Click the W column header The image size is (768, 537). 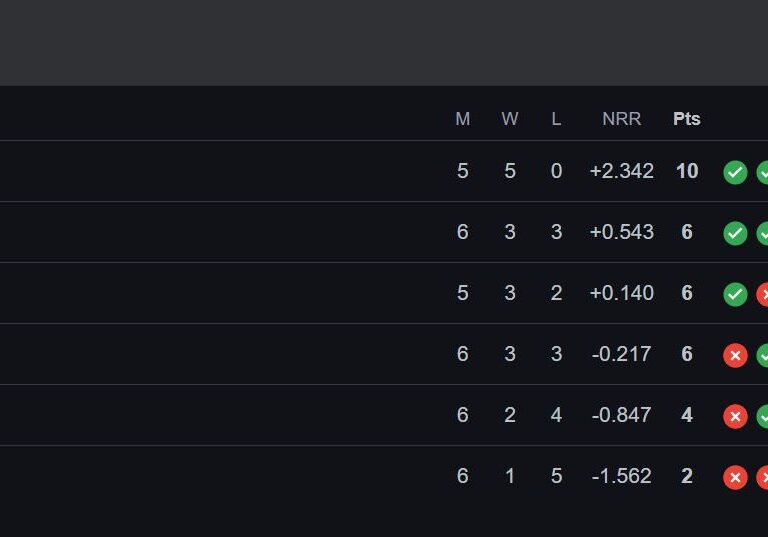[510, 119]
